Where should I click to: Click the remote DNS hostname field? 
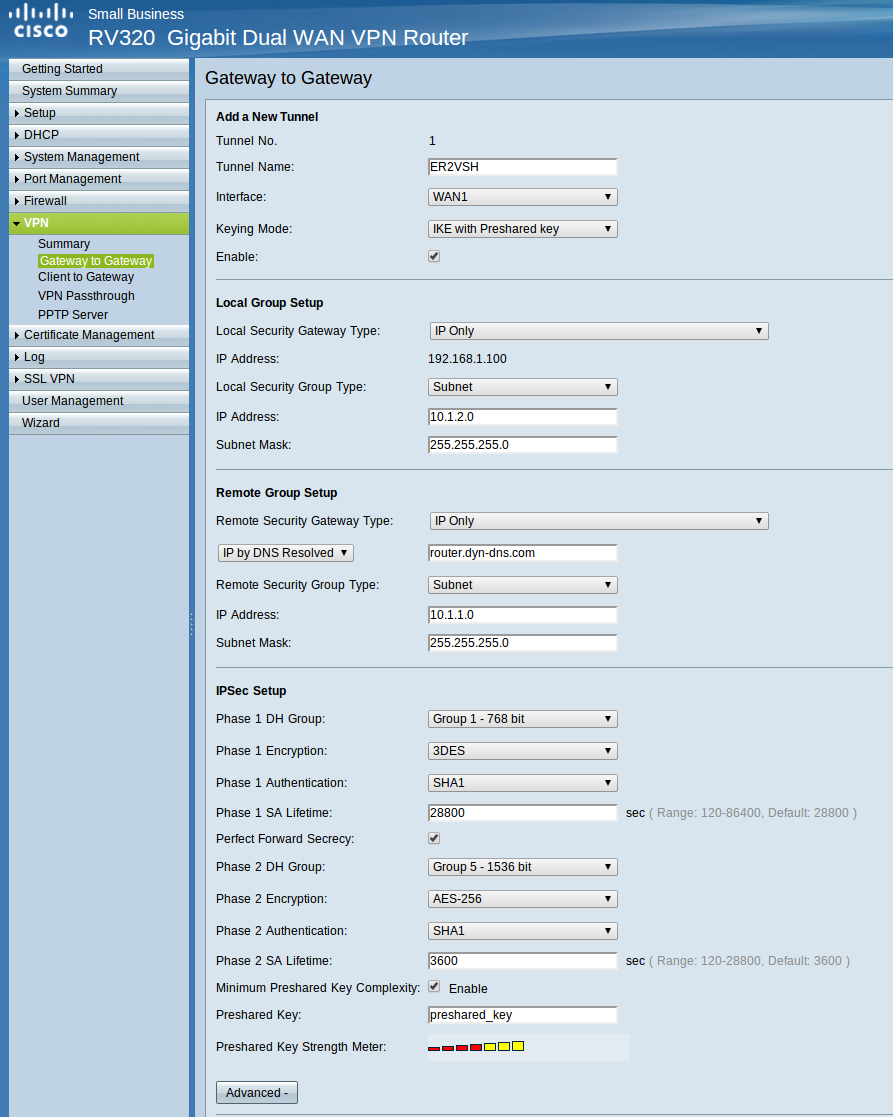[523, 553]
